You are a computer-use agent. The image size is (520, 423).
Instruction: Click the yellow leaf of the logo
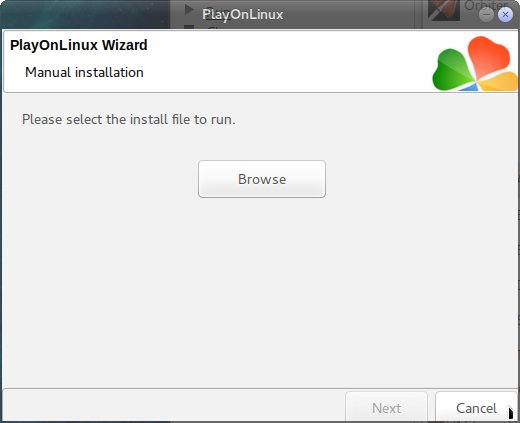(499, 81)
